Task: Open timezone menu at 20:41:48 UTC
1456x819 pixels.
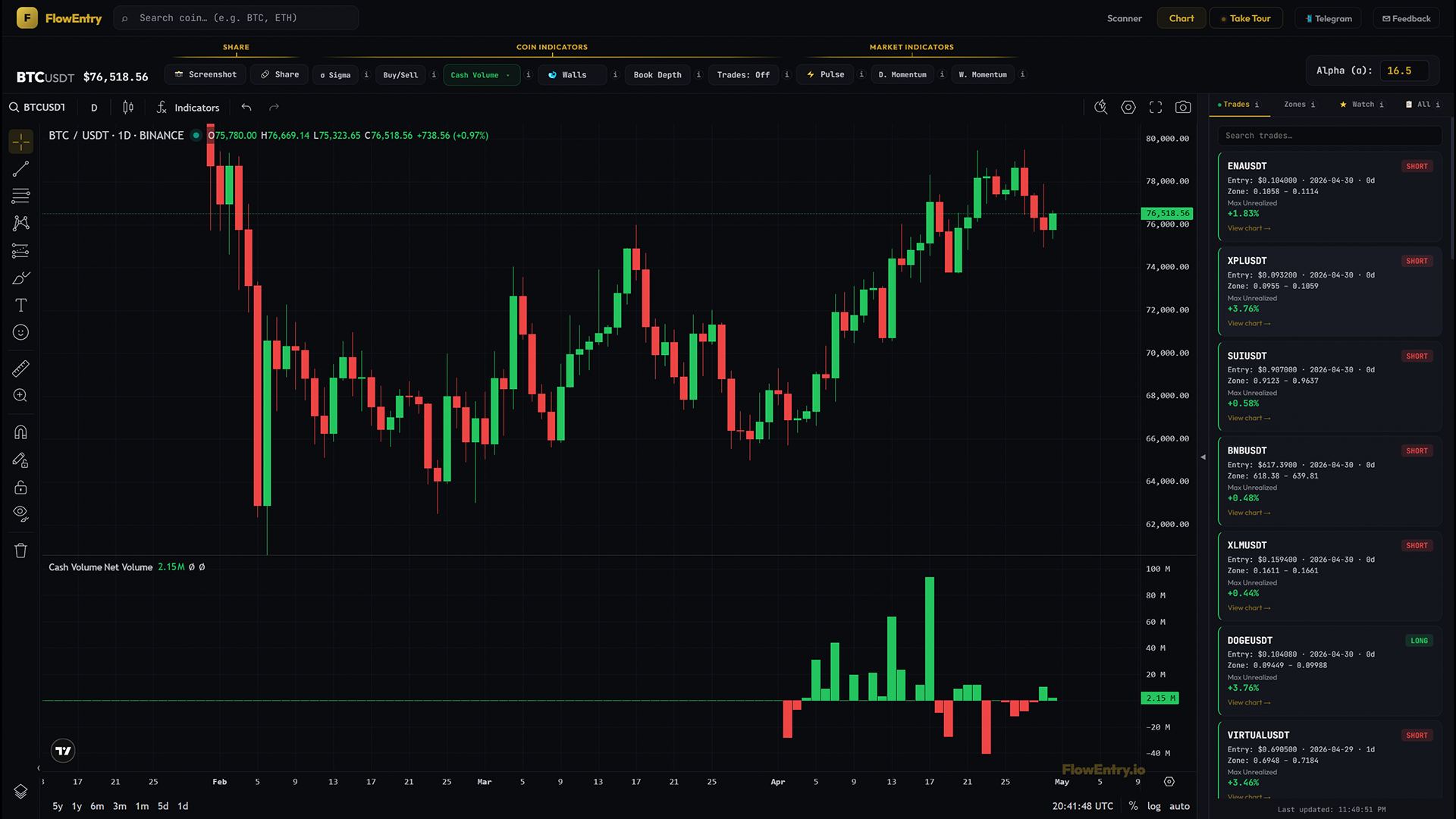Action: coord(1082,806)
